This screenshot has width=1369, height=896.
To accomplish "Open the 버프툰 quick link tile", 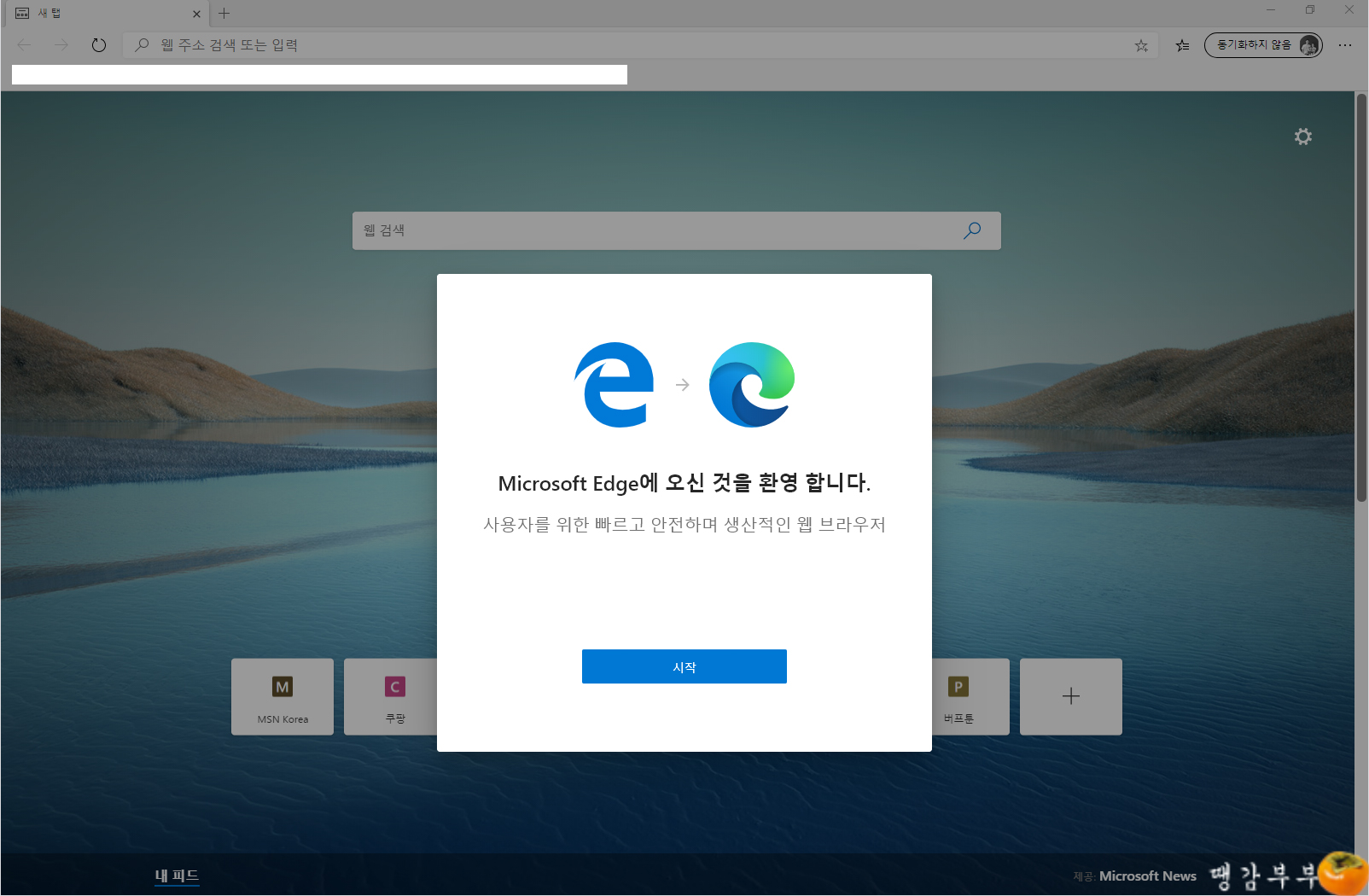I will pyautogui.click(x=970, y=696).
